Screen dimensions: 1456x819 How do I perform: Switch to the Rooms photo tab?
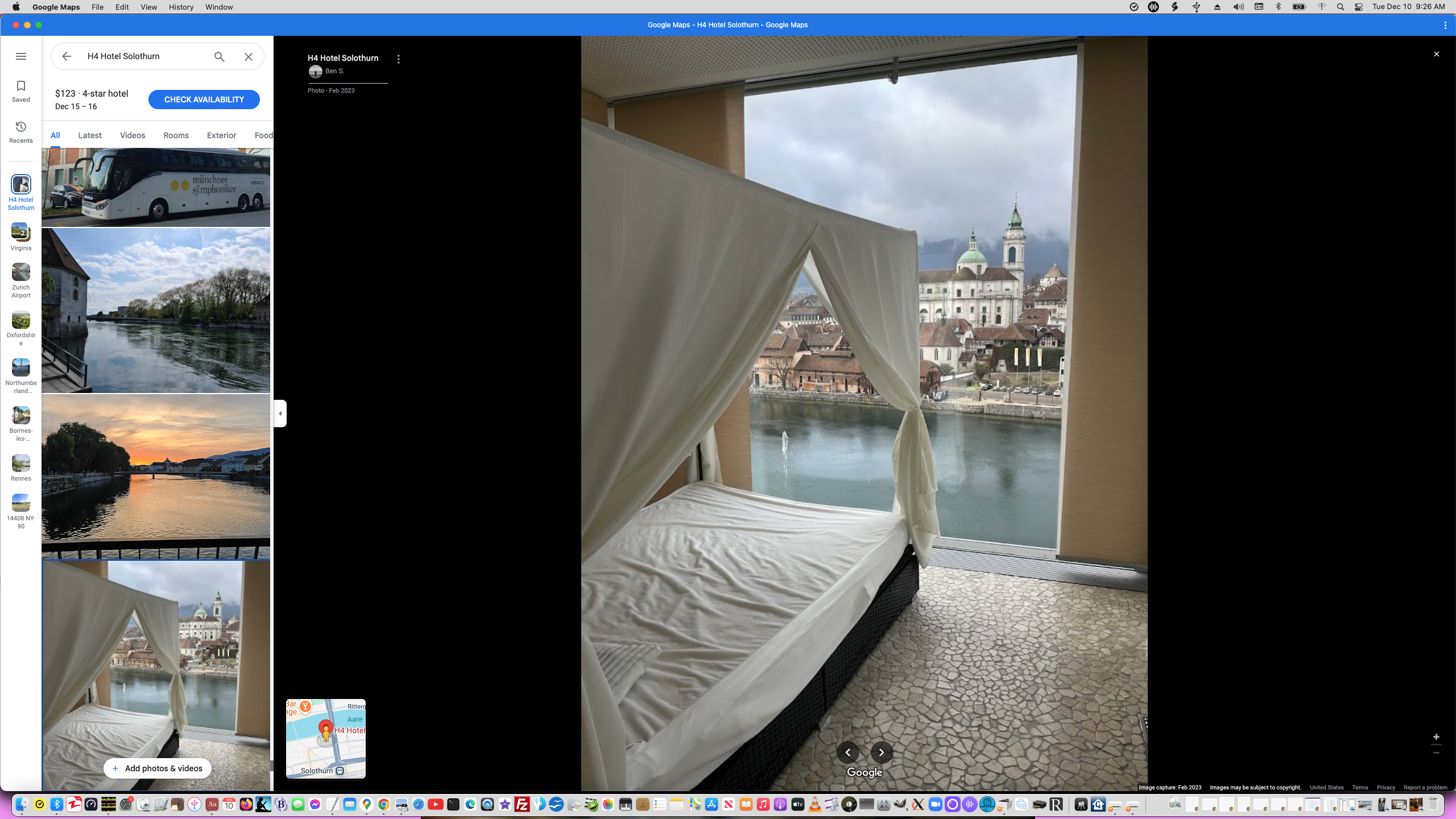pyautogui.click(x=176, y=135)
